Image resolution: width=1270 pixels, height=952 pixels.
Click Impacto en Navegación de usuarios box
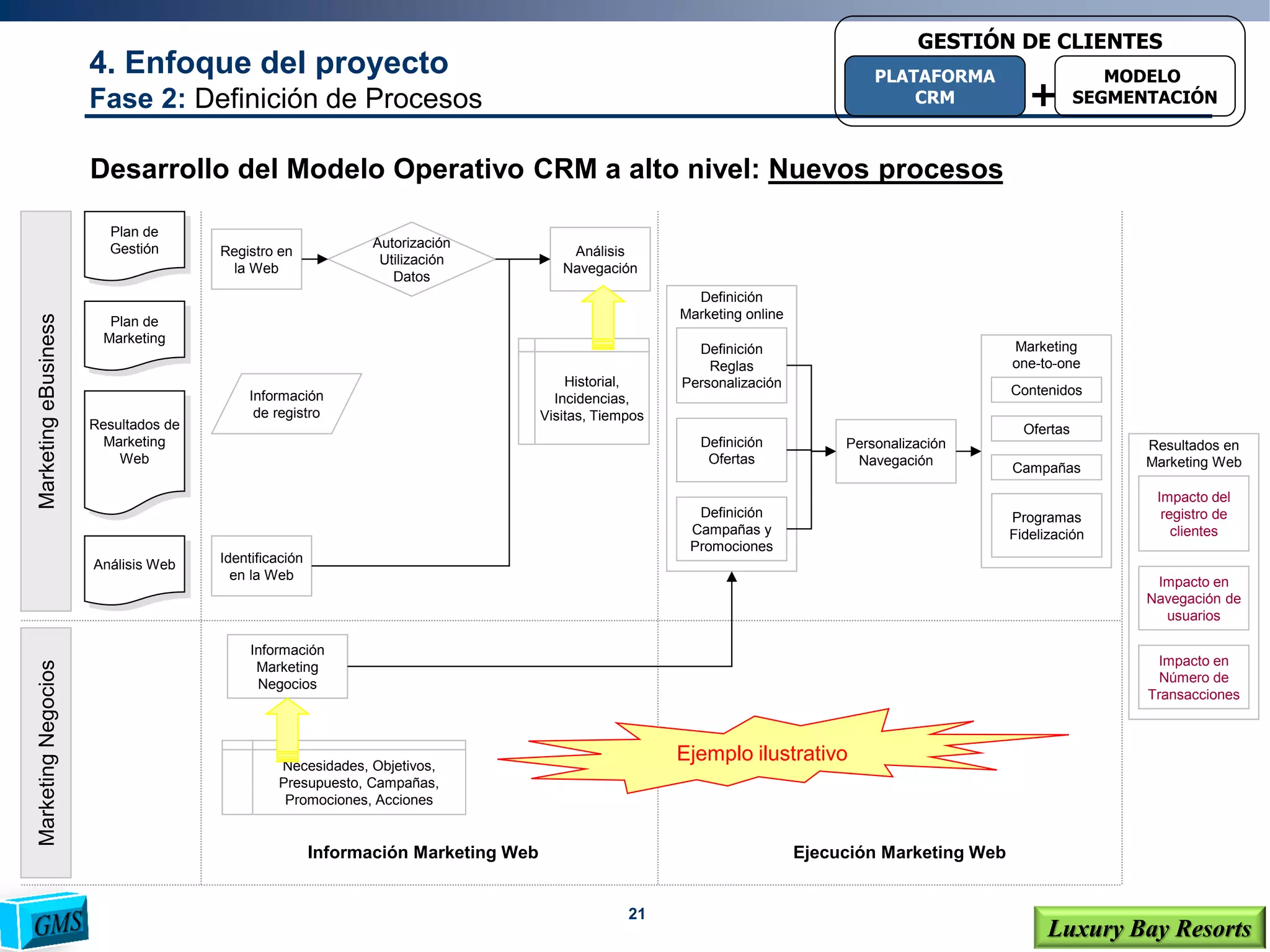(1193, 598)
